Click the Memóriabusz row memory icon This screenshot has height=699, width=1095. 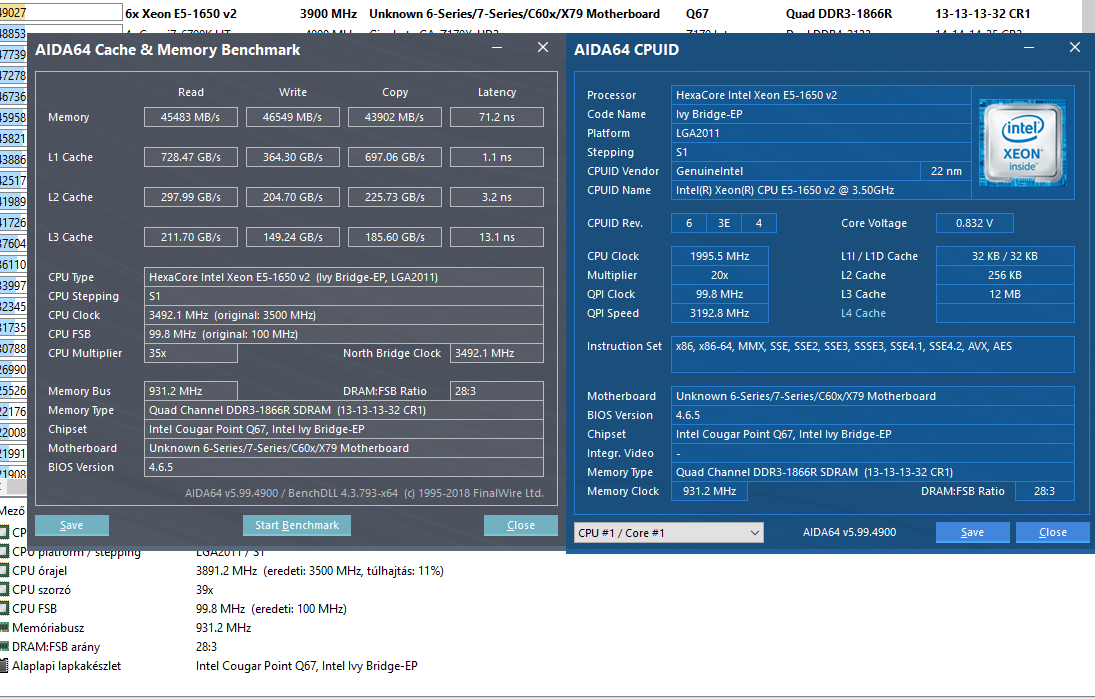point(4,627)
